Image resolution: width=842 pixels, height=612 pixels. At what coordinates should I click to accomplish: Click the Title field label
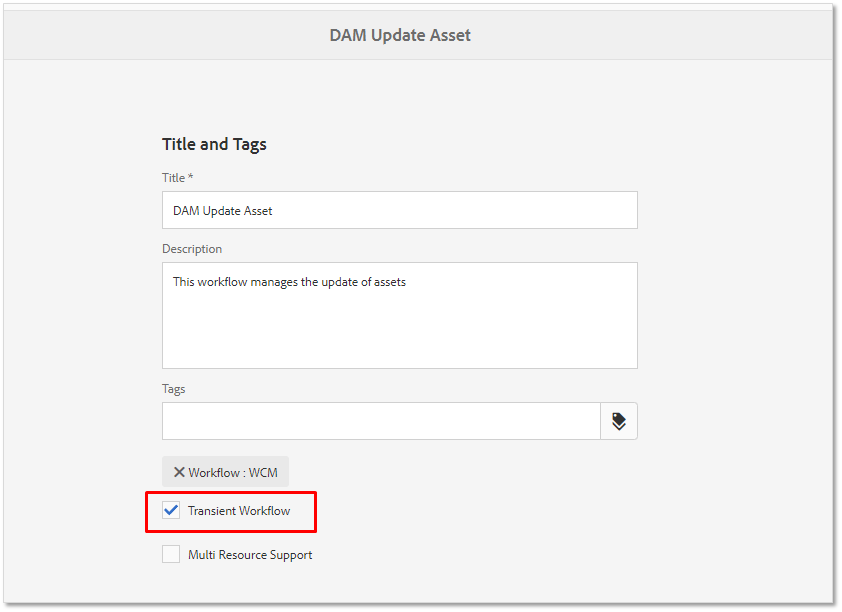click(177, 178)
